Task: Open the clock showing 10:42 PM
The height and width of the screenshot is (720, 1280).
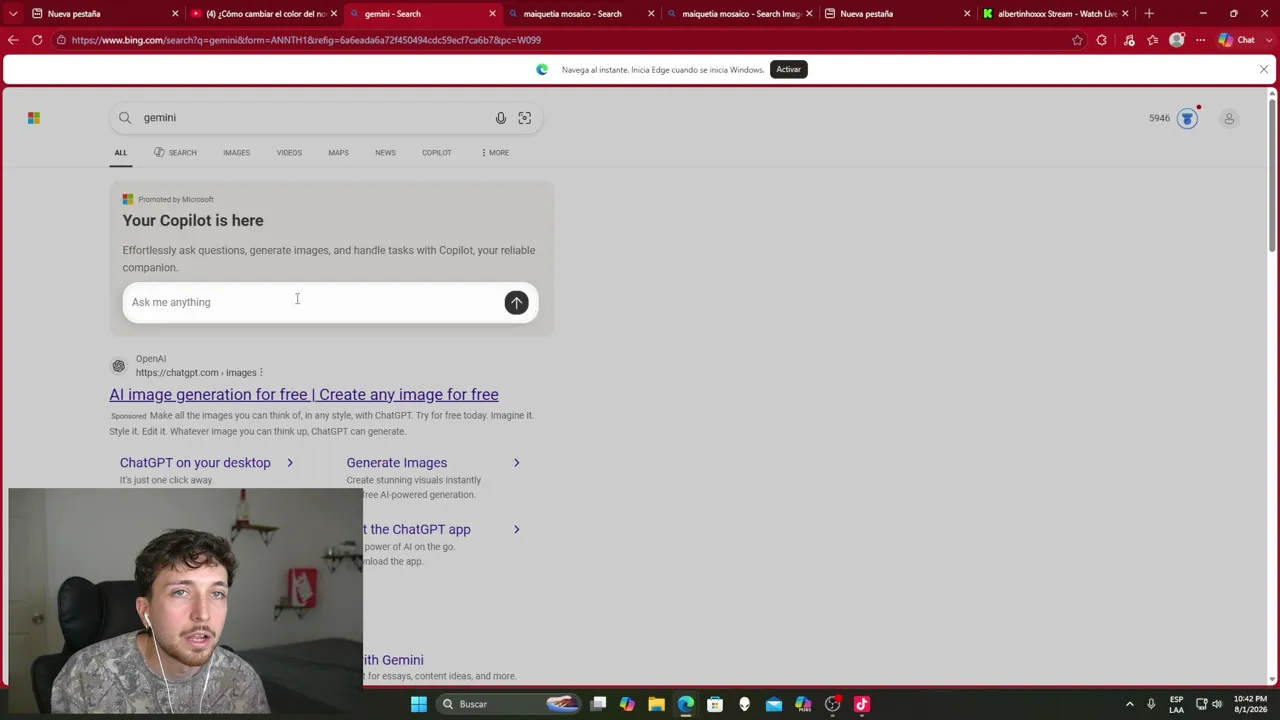Action: (x=1250, y=704)
